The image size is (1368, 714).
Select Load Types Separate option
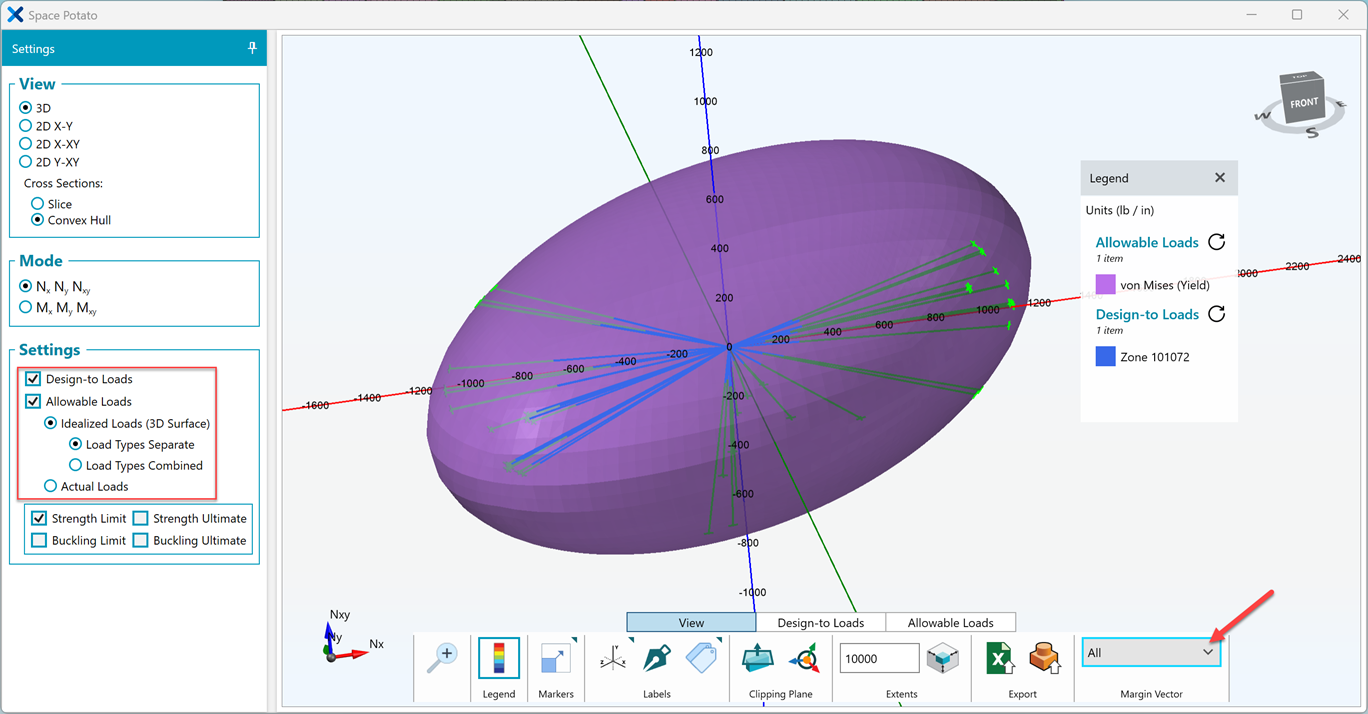pyautogui.click(x=75, y=444)
